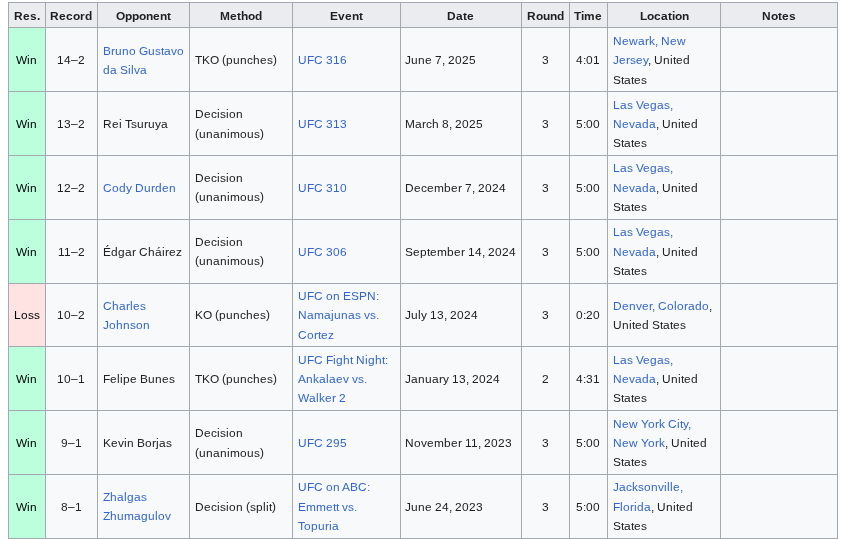
Task: Click the Method column header
Action: tap(241, 16)
